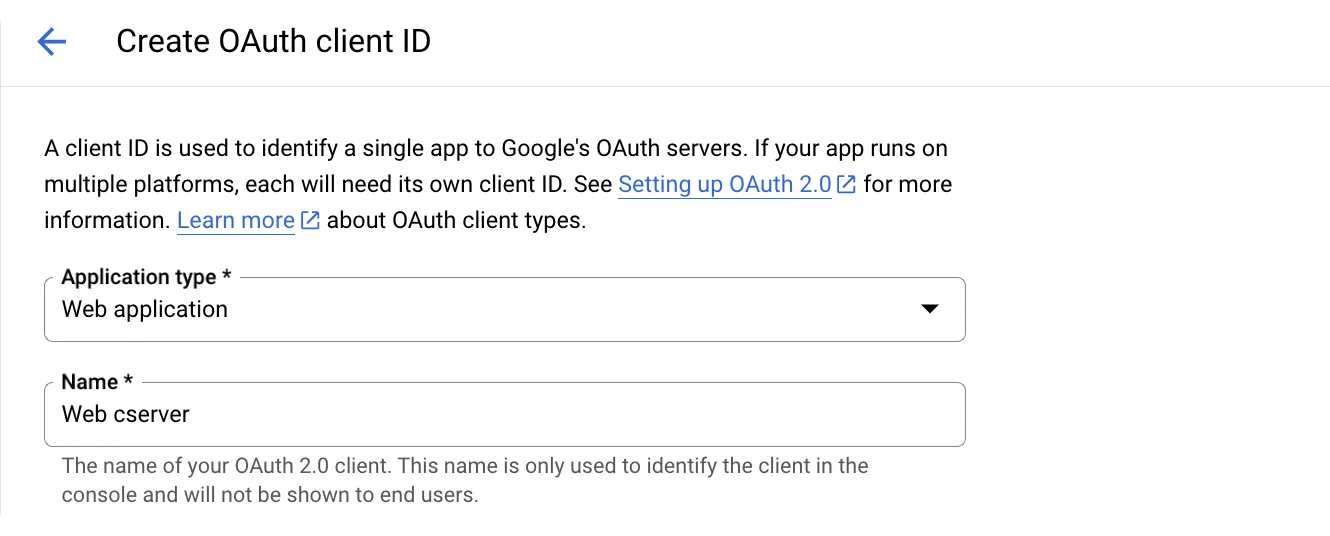Viewport: 1330px width, 536px height.
Task: Expand the Application type dropdown arrow
Action: (929, 309)
